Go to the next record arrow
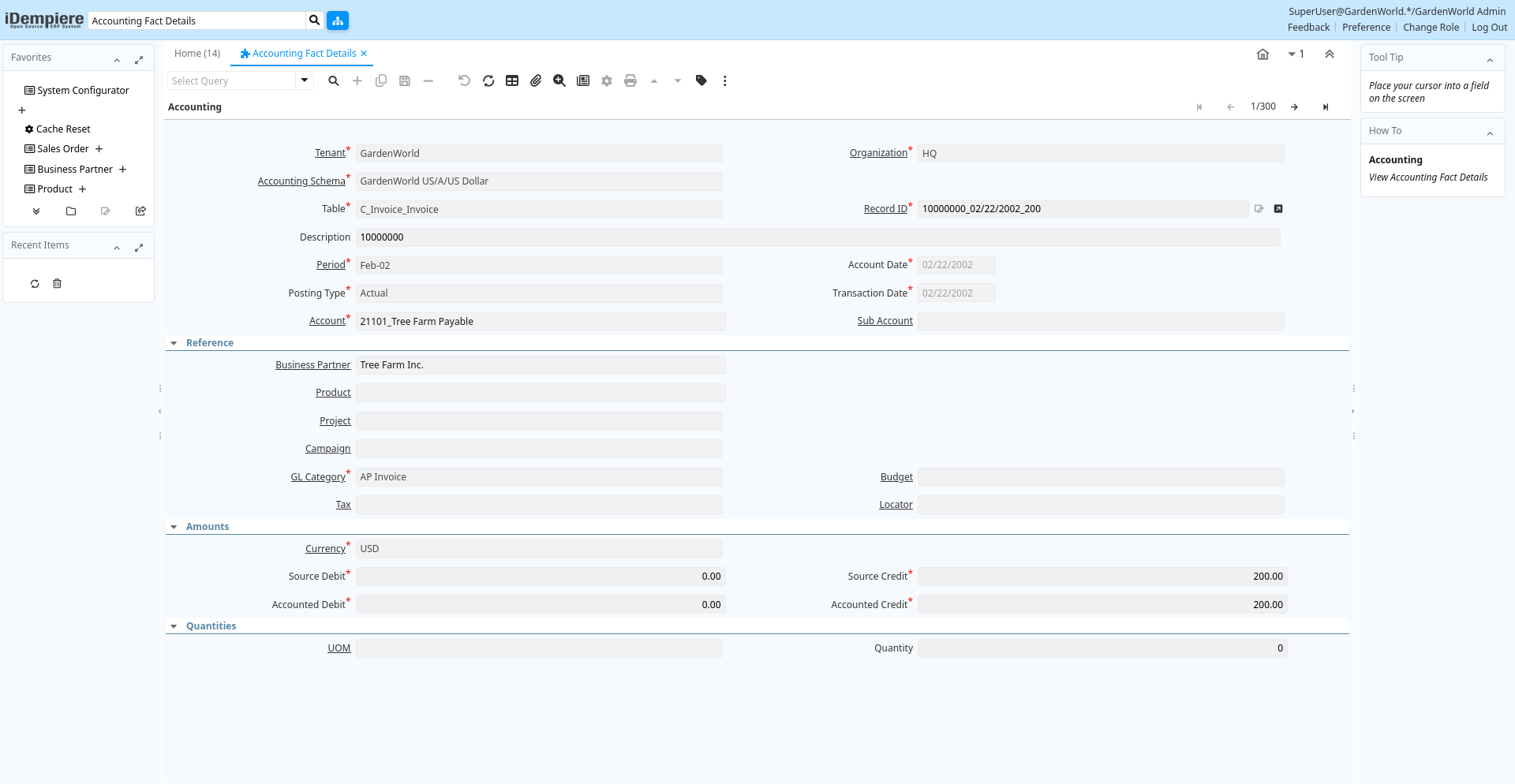 tap(1294, 107)
